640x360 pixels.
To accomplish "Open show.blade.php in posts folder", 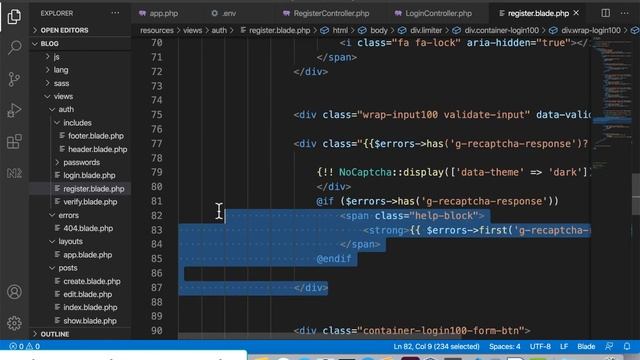I will coord(90,321).
